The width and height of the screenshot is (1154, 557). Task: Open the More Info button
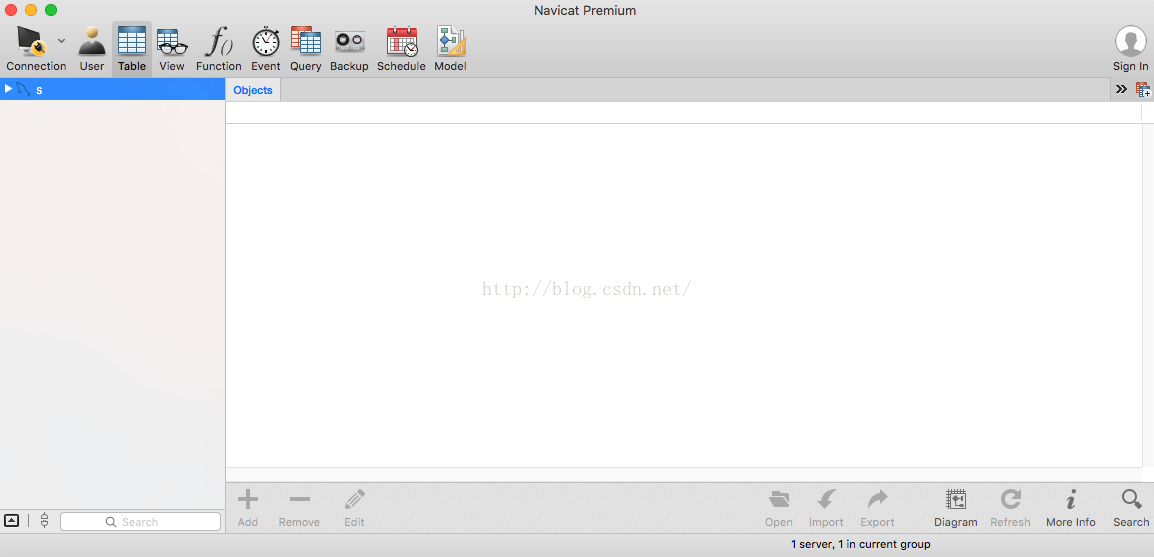(1071, 508)
